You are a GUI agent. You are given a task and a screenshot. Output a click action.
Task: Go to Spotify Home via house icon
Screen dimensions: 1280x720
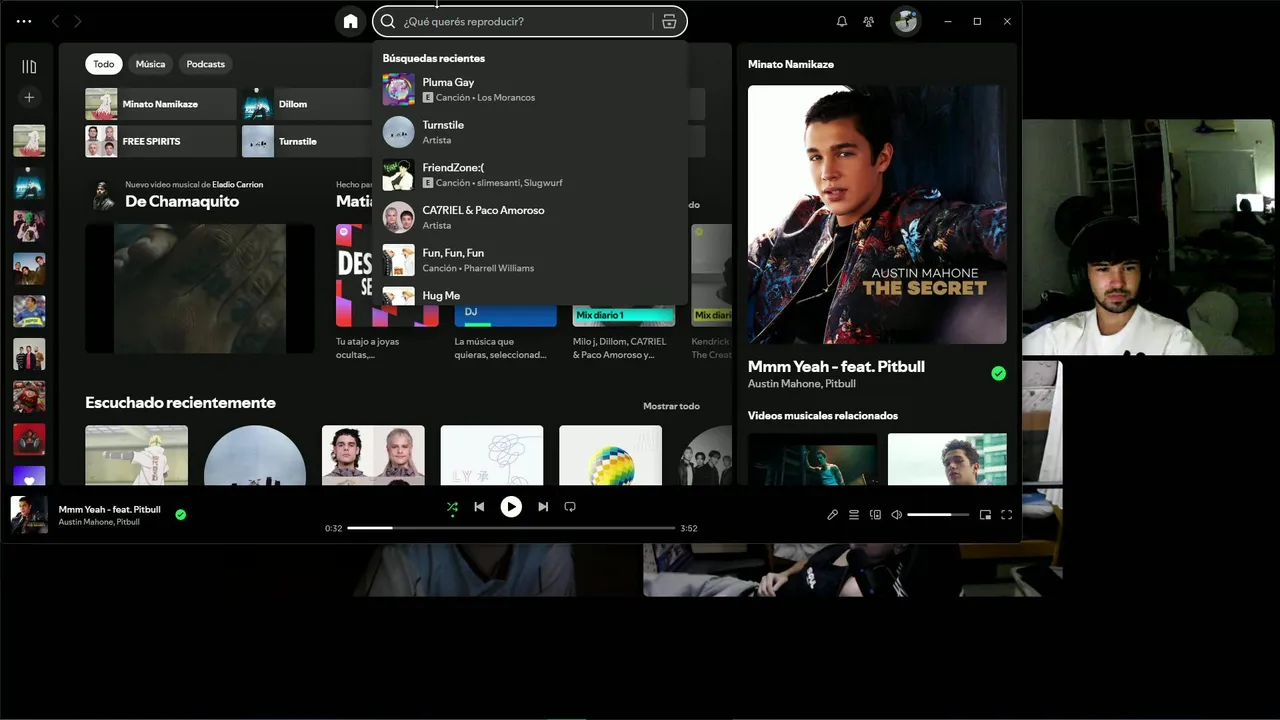(x=350, y=21)
